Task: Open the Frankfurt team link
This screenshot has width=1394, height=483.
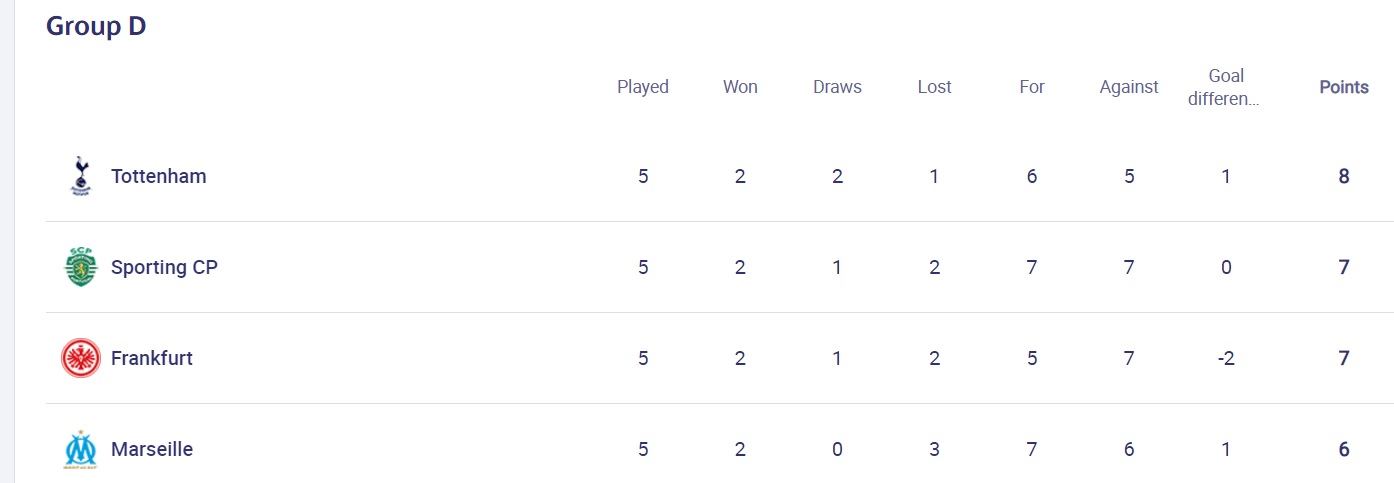Action: [x=152, y=358]
